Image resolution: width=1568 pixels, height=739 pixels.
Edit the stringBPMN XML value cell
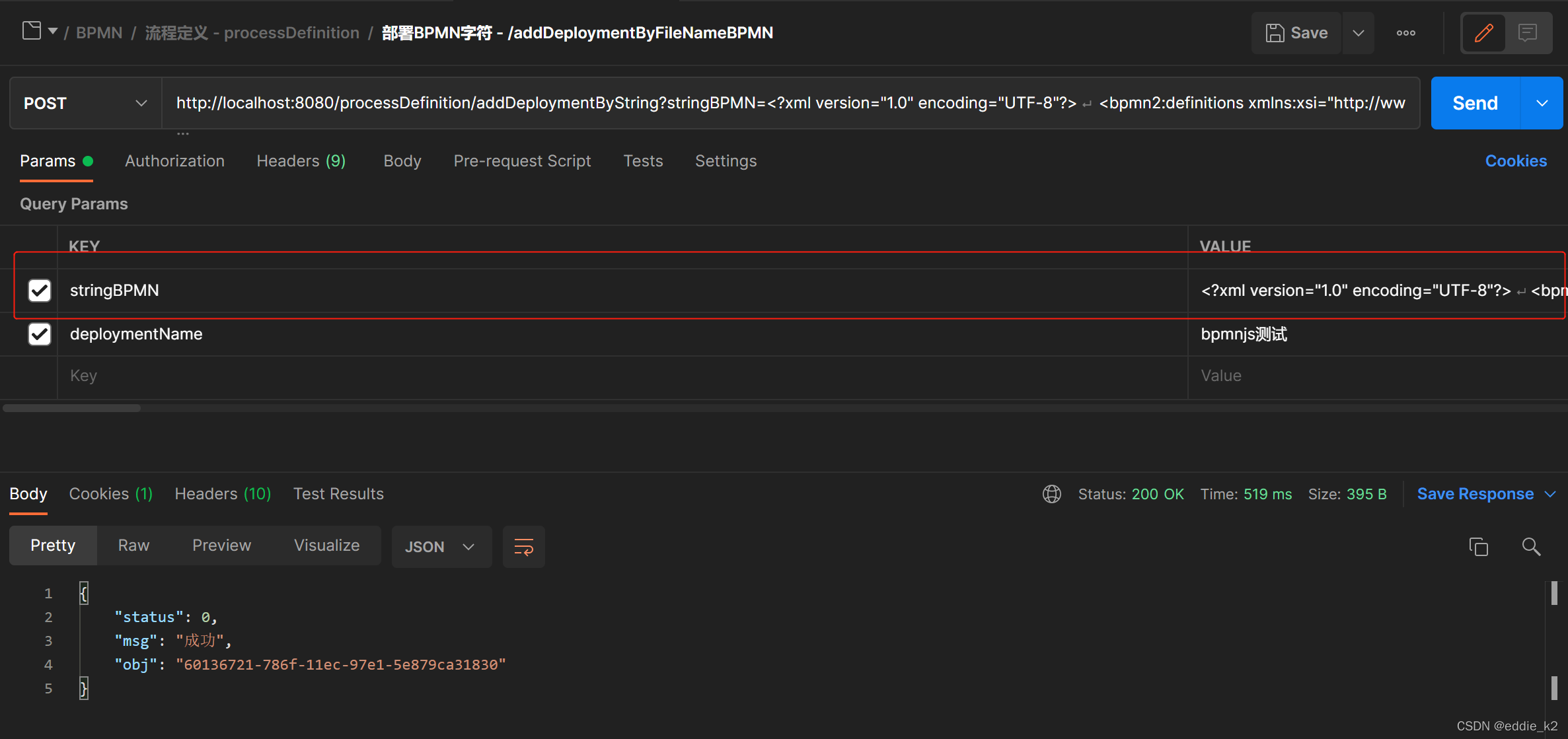pyautogui.click(x=1378, y=291)
